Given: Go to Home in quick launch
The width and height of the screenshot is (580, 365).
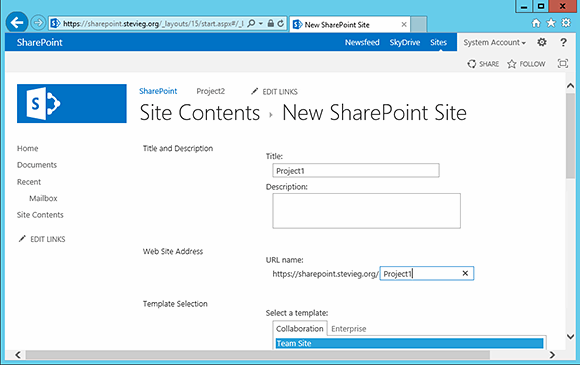Looking at the screenshot, I should 27,148.
